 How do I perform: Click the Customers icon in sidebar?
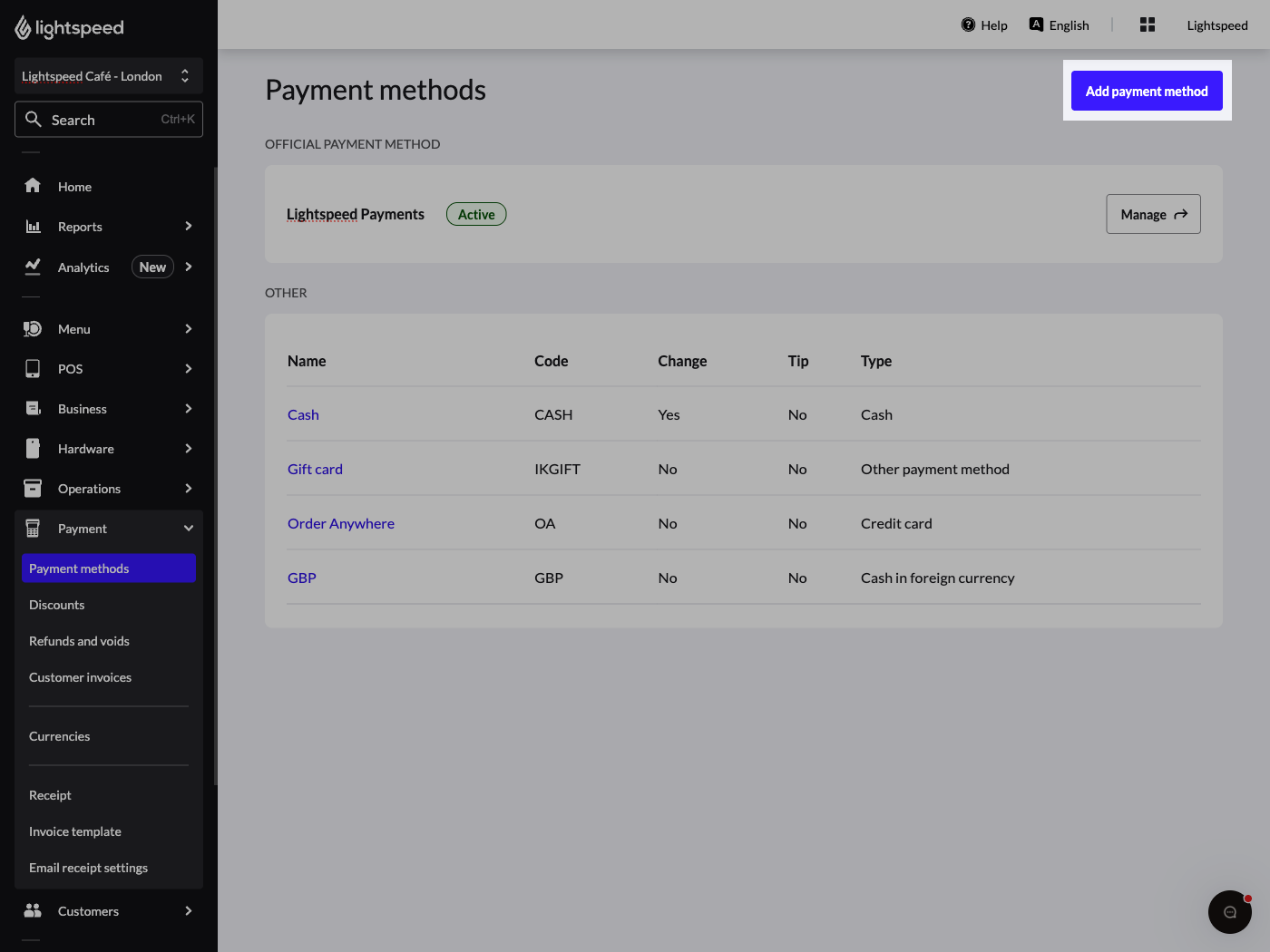(33, 910)
